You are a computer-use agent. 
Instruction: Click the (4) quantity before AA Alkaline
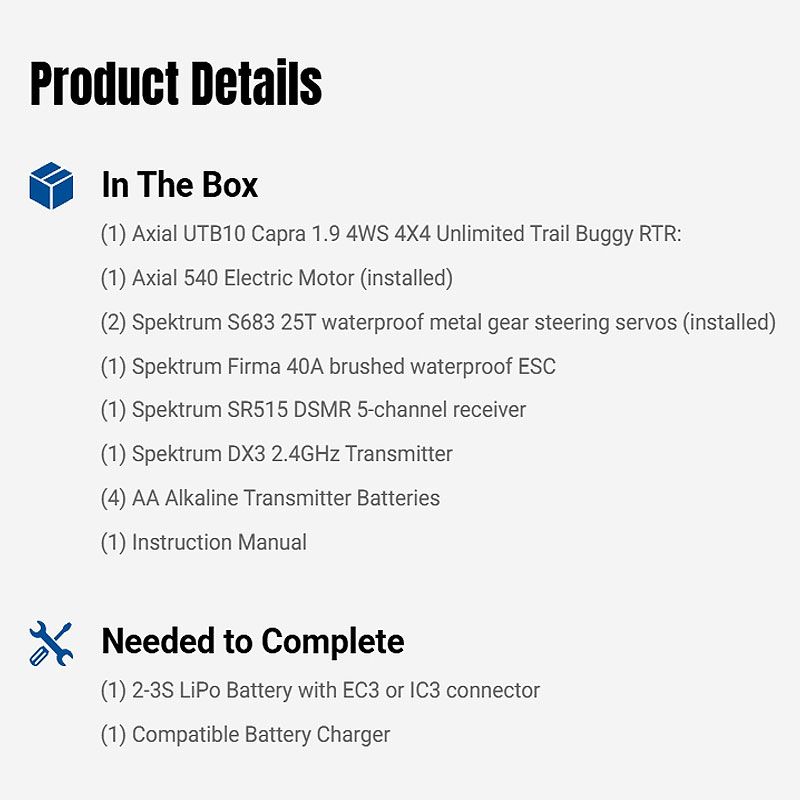click(x=113, y=498)
